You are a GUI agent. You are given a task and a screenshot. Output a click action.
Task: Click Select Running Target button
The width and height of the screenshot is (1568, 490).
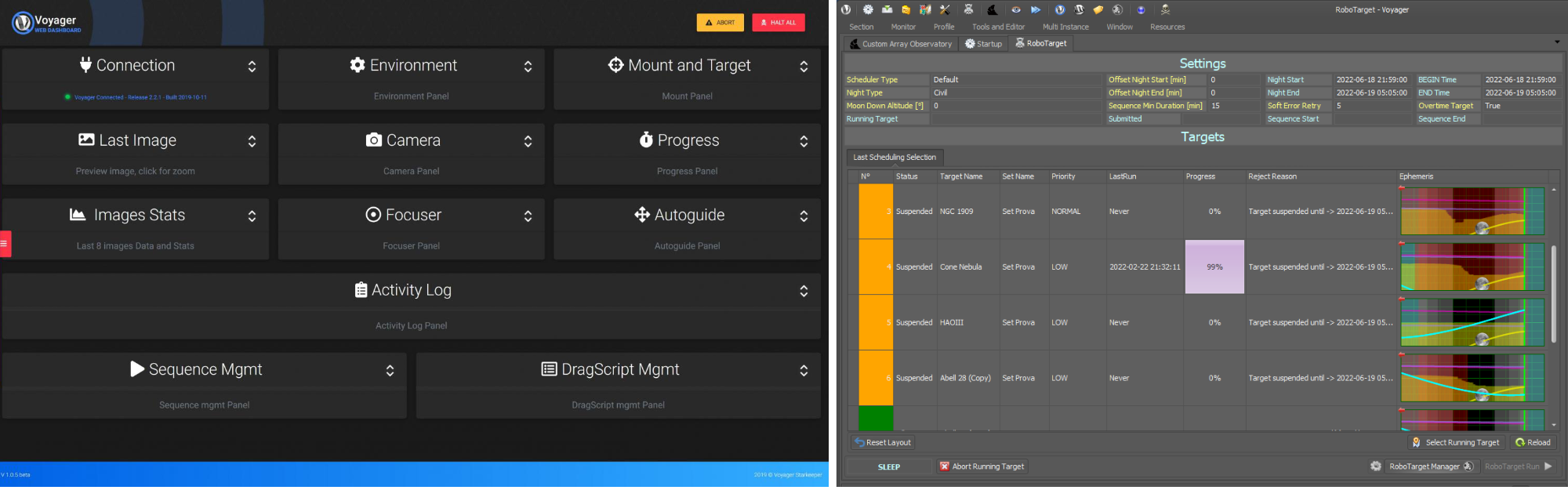(x=1455, y=442)
